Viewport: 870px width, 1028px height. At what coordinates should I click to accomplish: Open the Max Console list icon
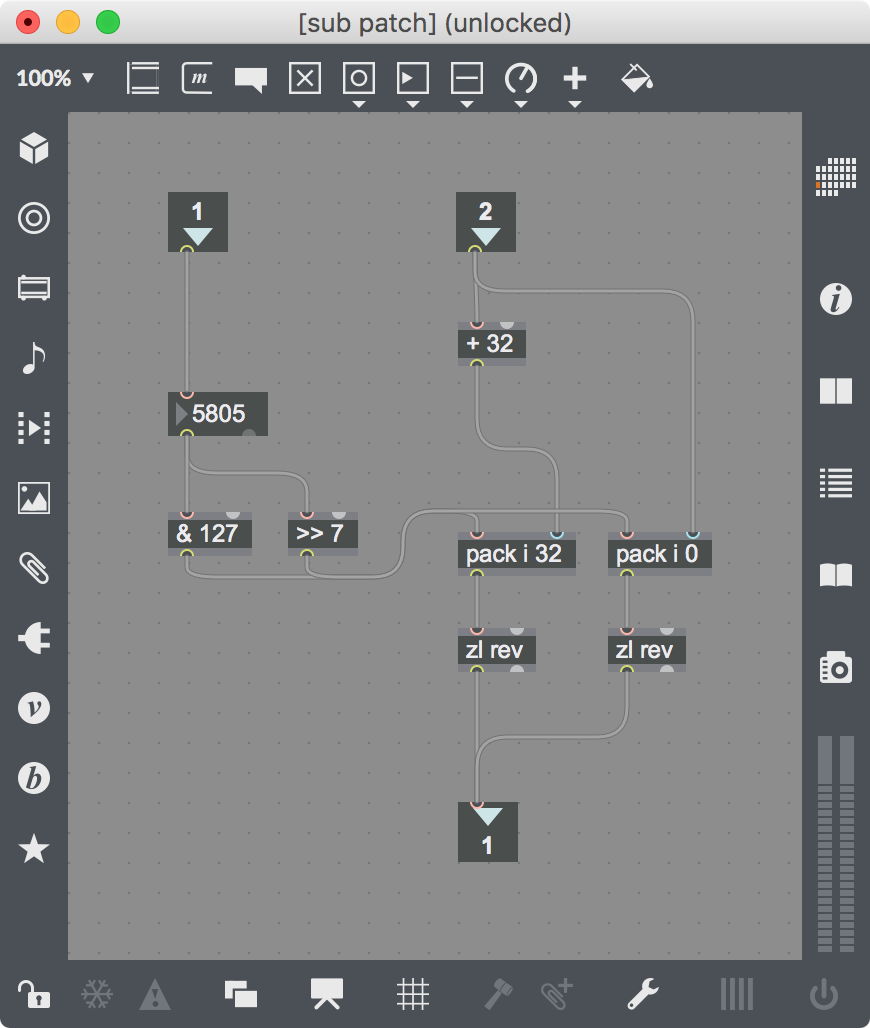pos(836,482)
